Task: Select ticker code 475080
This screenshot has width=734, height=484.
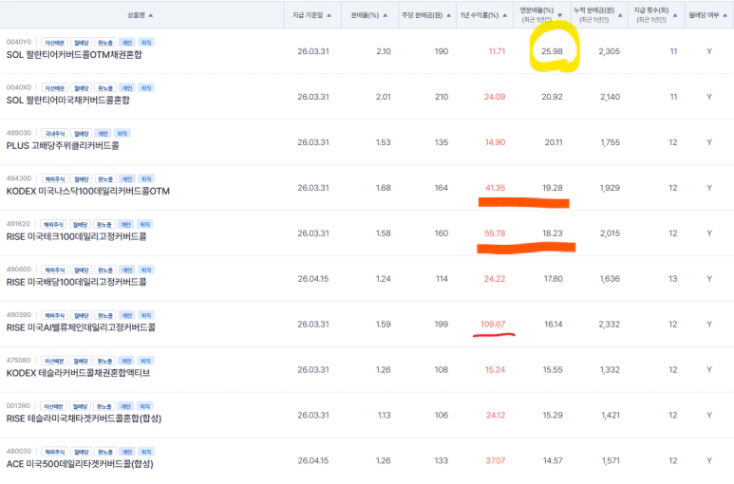Action: 19,360
